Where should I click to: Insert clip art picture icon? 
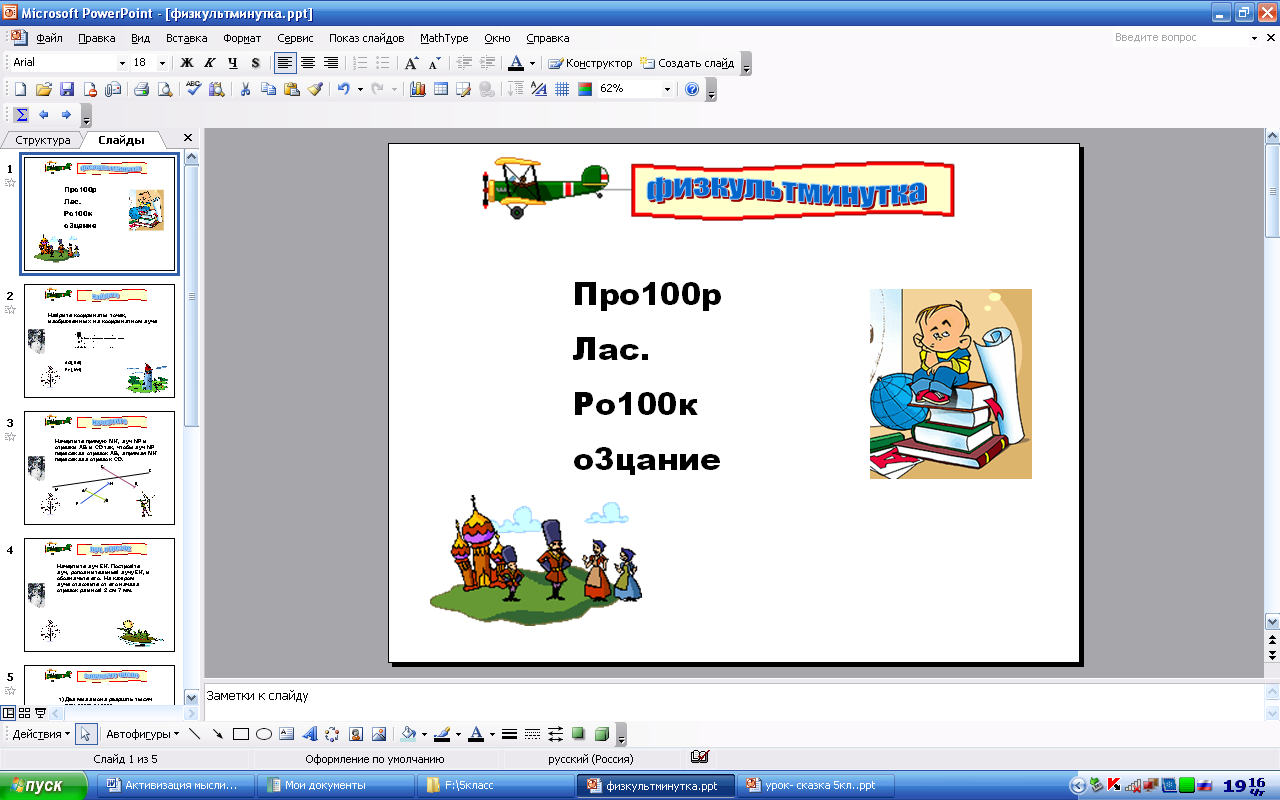[356, 734]
